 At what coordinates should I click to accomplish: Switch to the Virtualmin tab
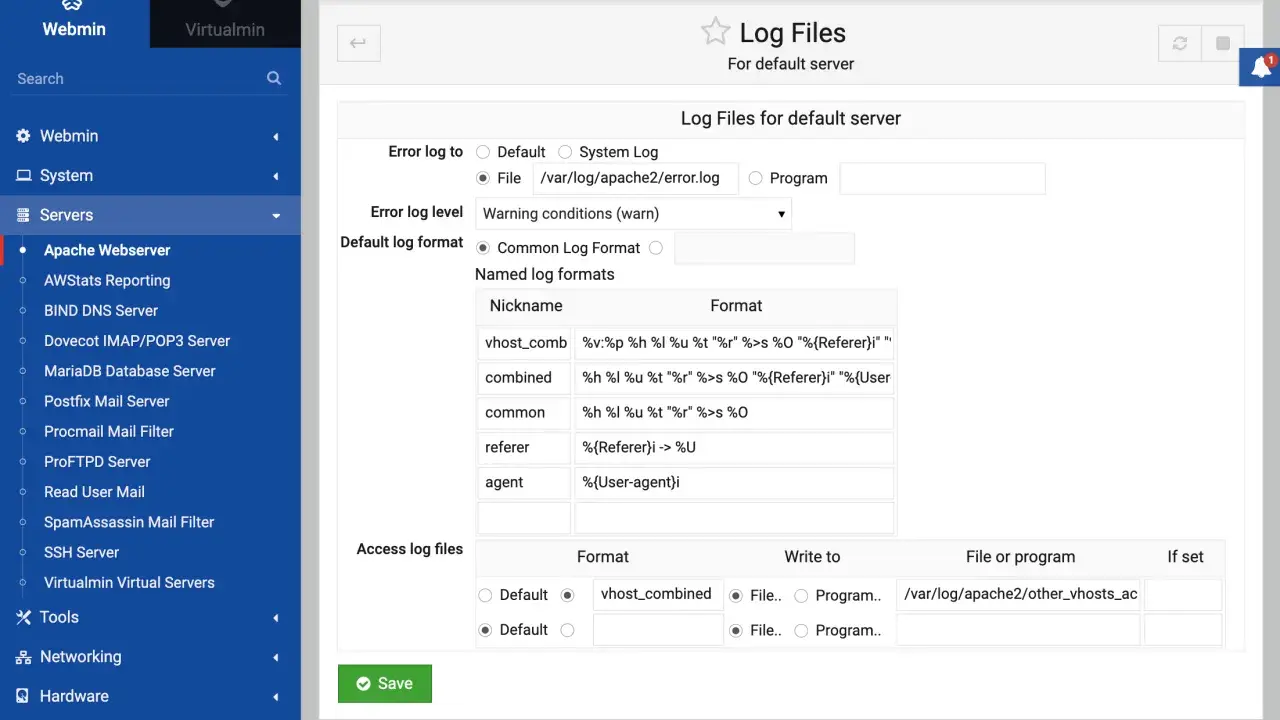click(225, 23)
